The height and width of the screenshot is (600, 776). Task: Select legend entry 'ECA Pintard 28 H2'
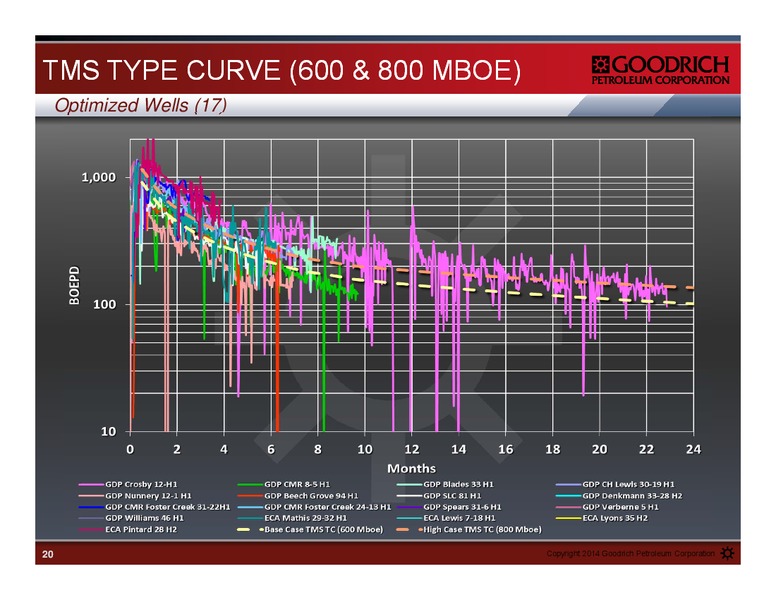[128, 529]
